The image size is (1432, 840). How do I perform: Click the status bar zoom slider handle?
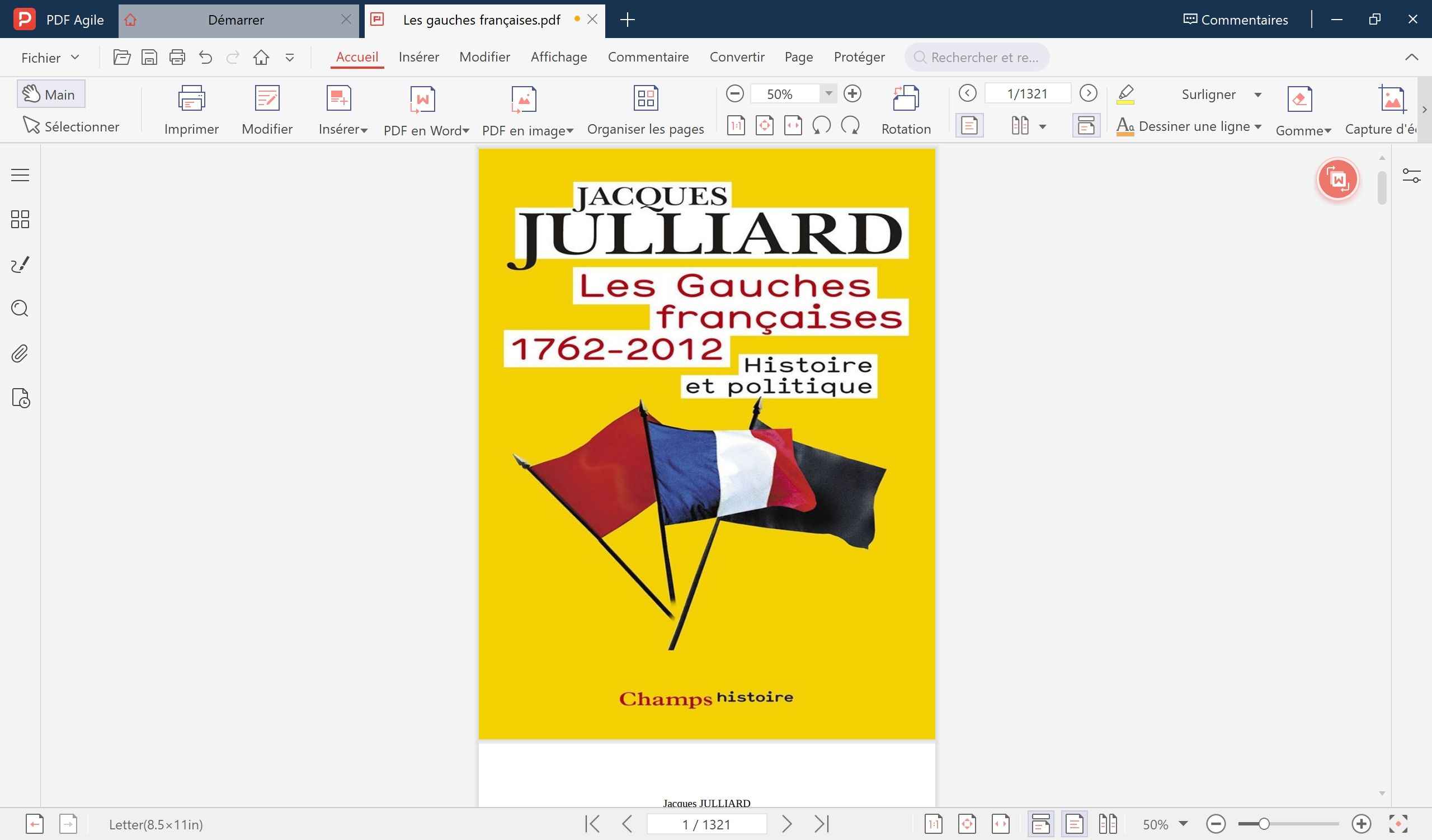[x=1264, y=824]
